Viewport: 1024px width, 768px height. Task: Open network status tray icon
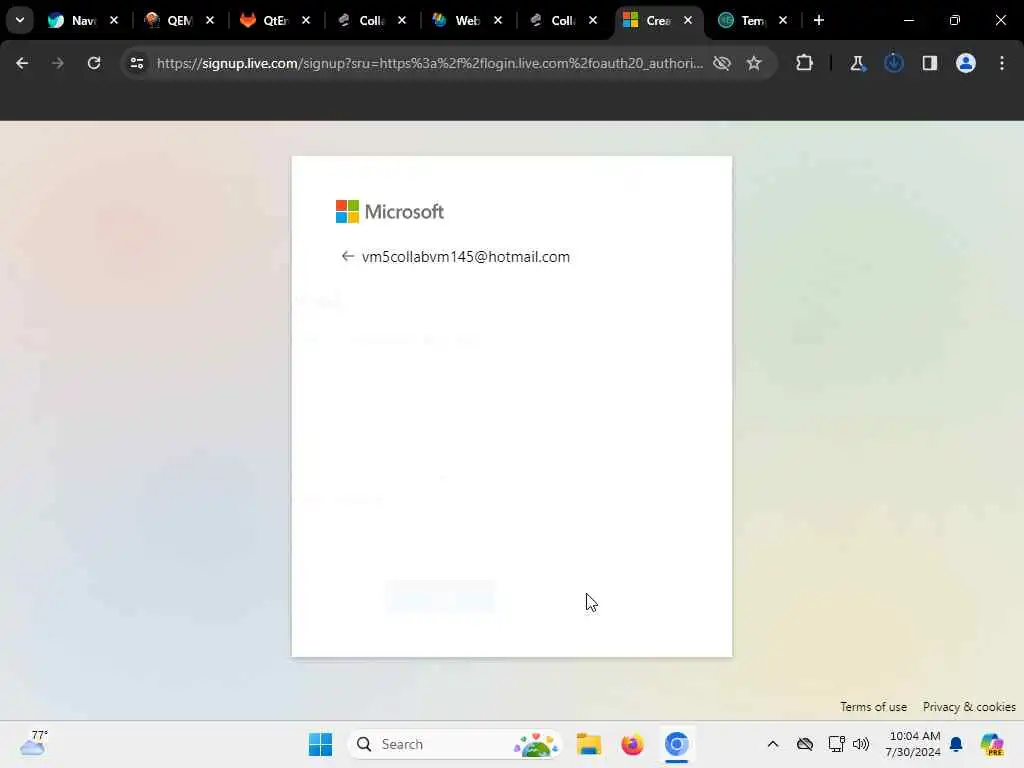(x=837, y=744)
